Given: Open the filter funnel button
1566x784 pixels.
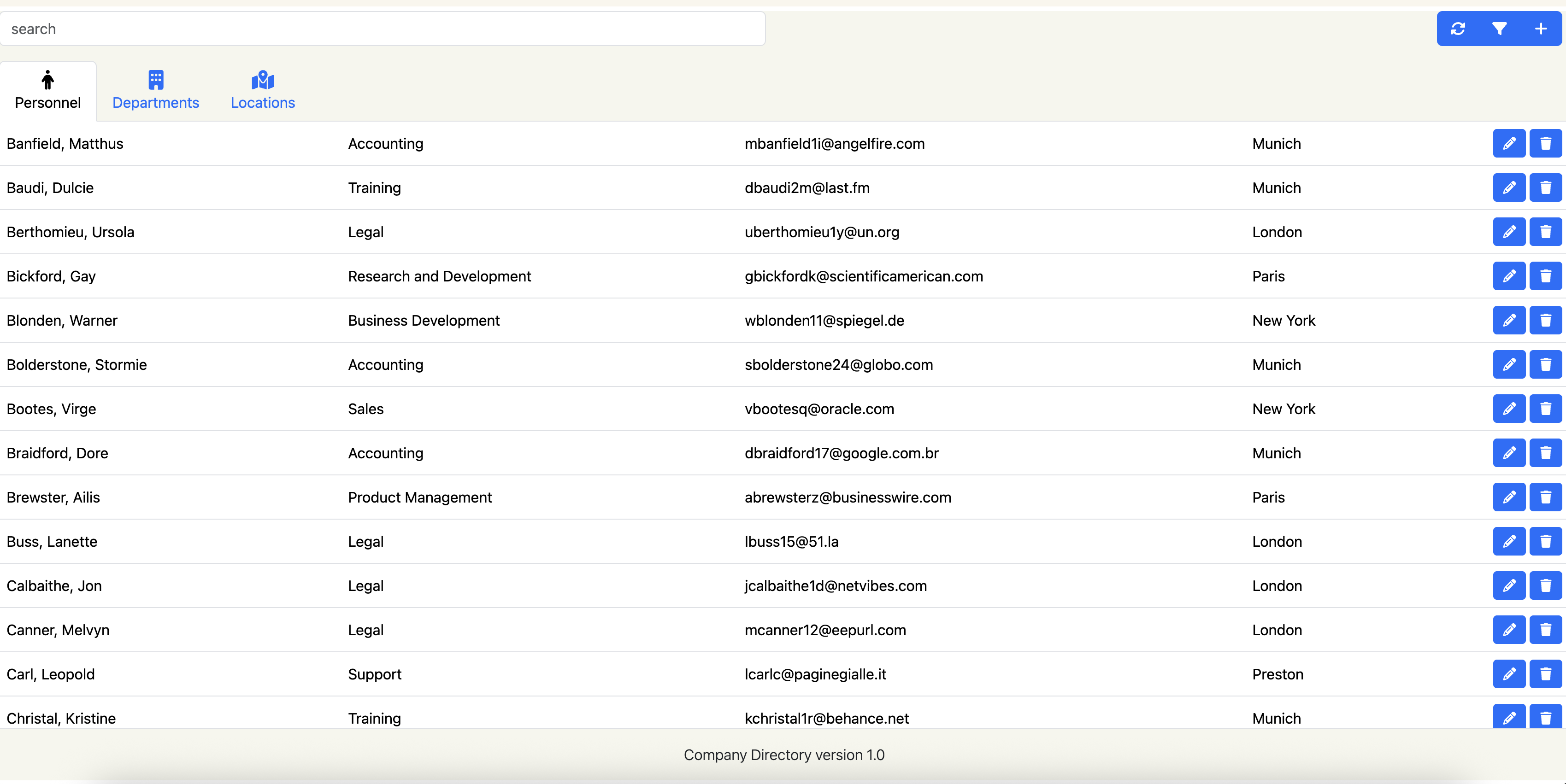Looking at the screenshot, I should (1499, 29).
